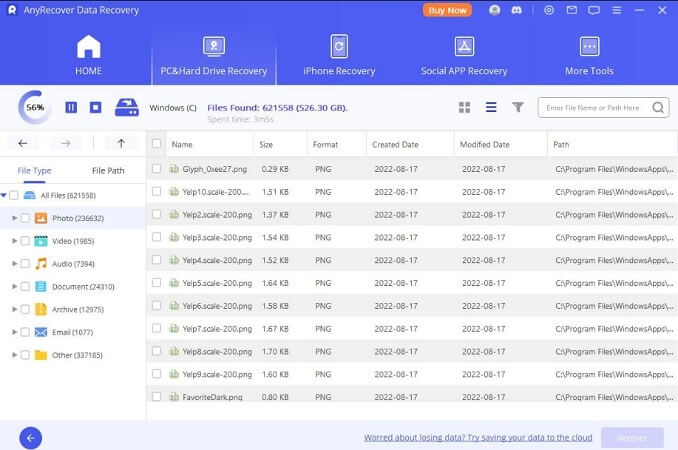Viewport: 678px width, 450px height.
Task: Open the iPhone Recovery tab
Action: [x=339, y=56]
